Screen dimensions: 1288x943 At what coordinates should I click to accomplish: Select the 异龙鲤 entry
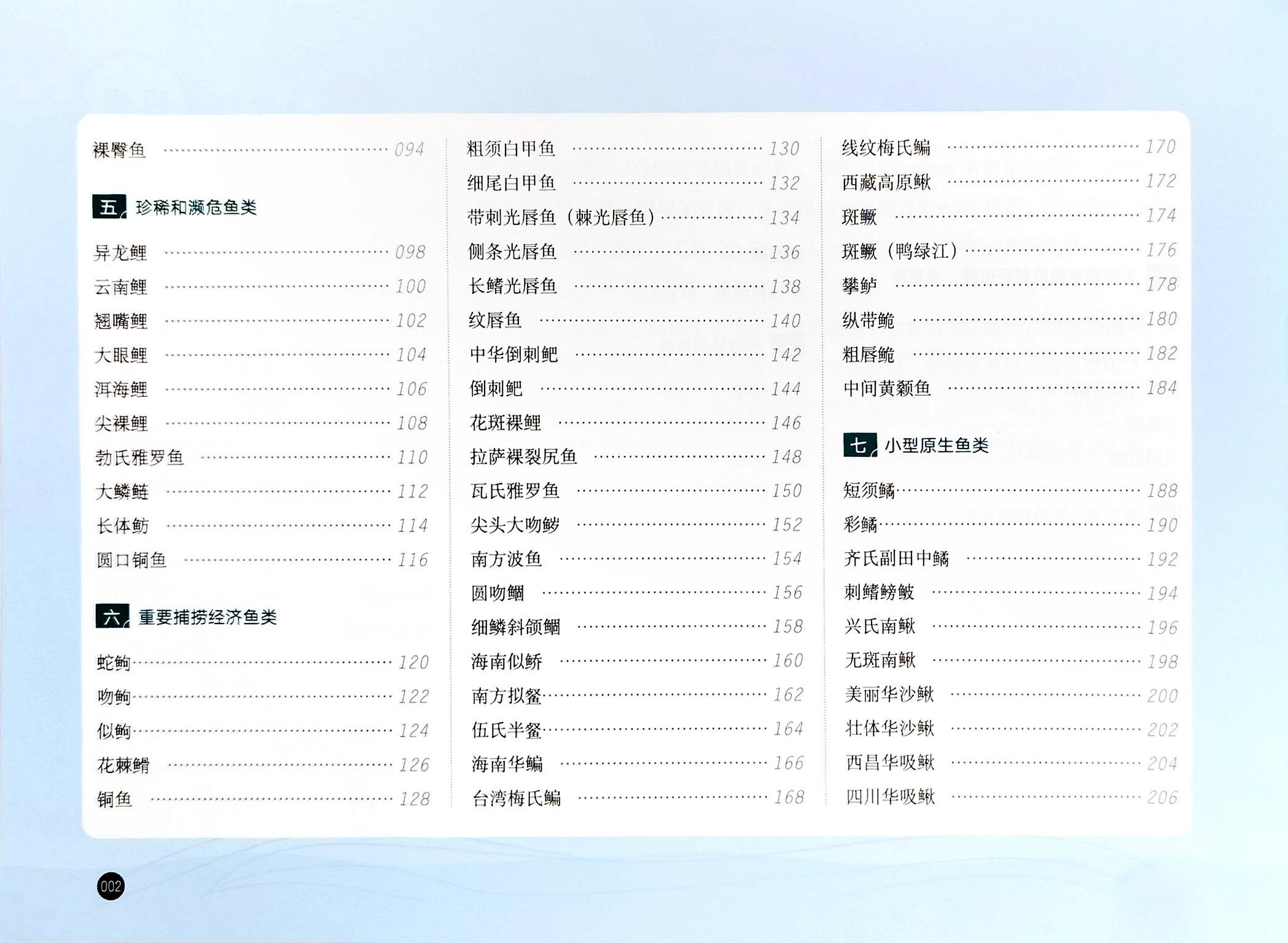pos(120,252)
